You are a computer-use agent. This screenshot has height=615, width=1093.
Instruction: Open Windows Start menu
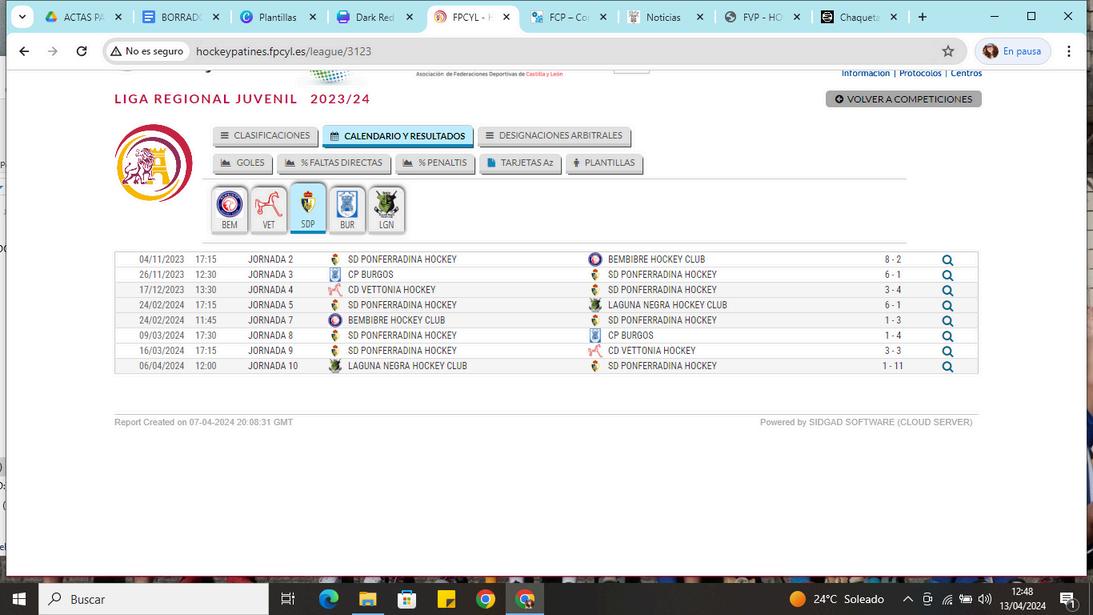(19, 599)
